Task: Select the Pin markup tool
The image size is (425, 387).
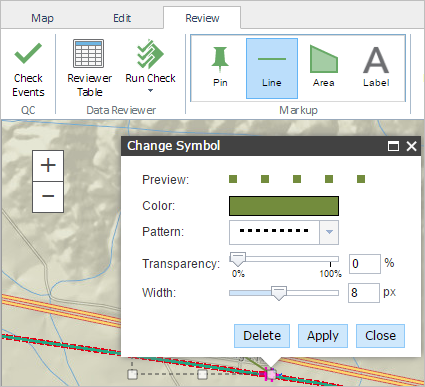Action: point(220,68)
